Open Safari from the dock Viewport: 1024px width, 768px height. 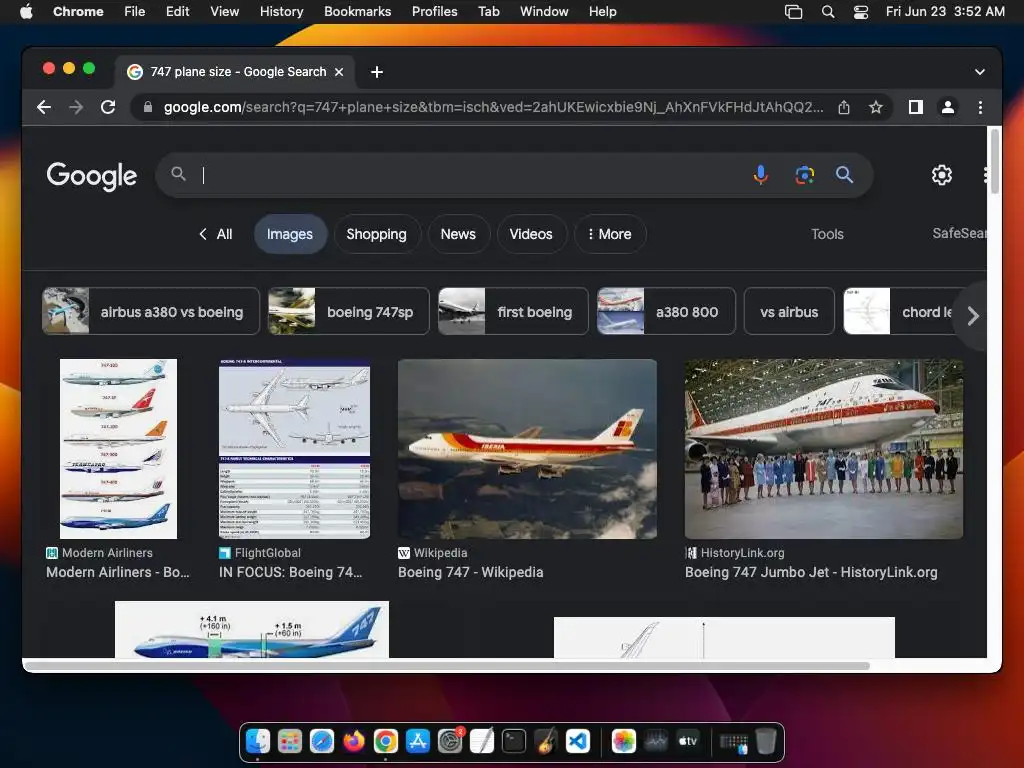pyautogui.click(x=321, y=741)
